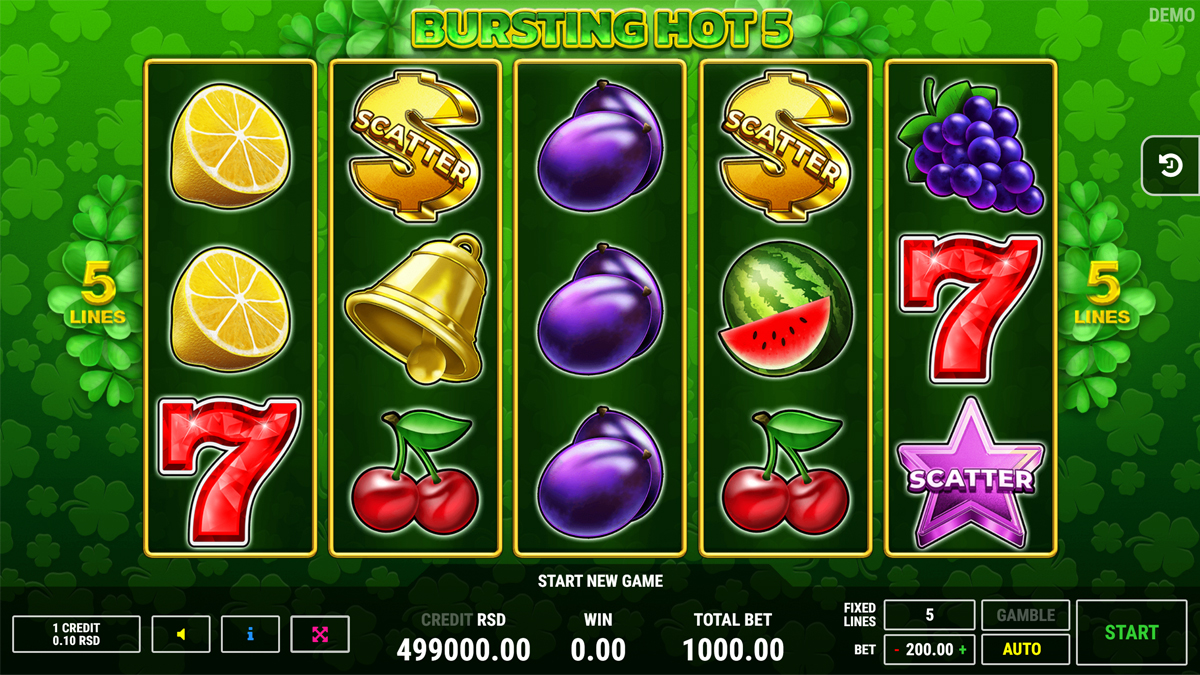The height and width of the screenshot is (675, 1200).
Task: Click the grapes symbol on reel five
Action: pos(970,147)
